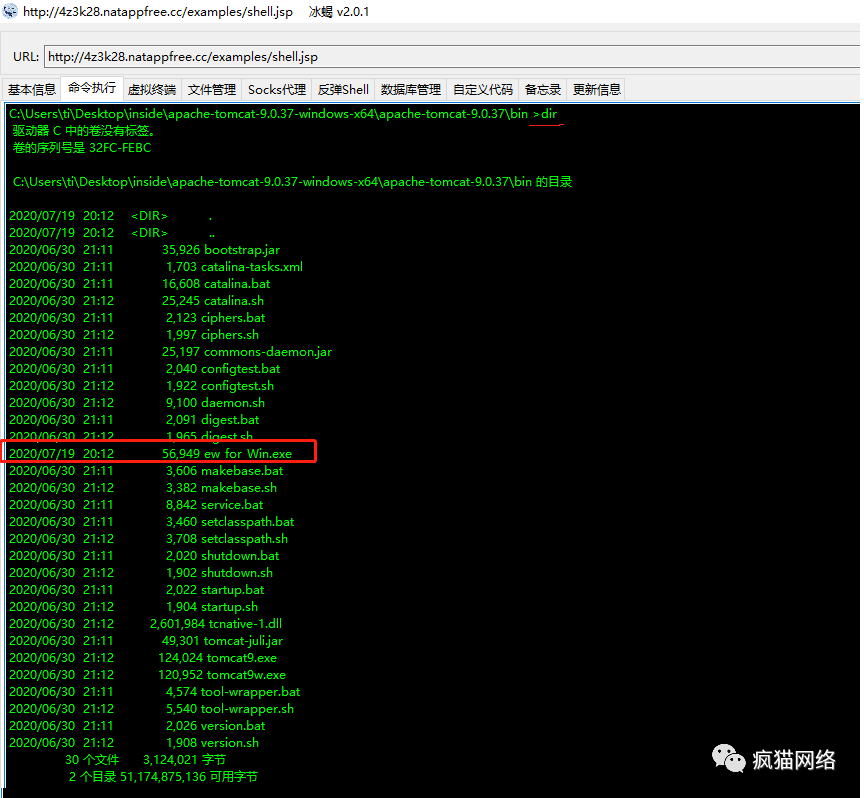Click the Behinder app icon in title bar

pos(10,11)
